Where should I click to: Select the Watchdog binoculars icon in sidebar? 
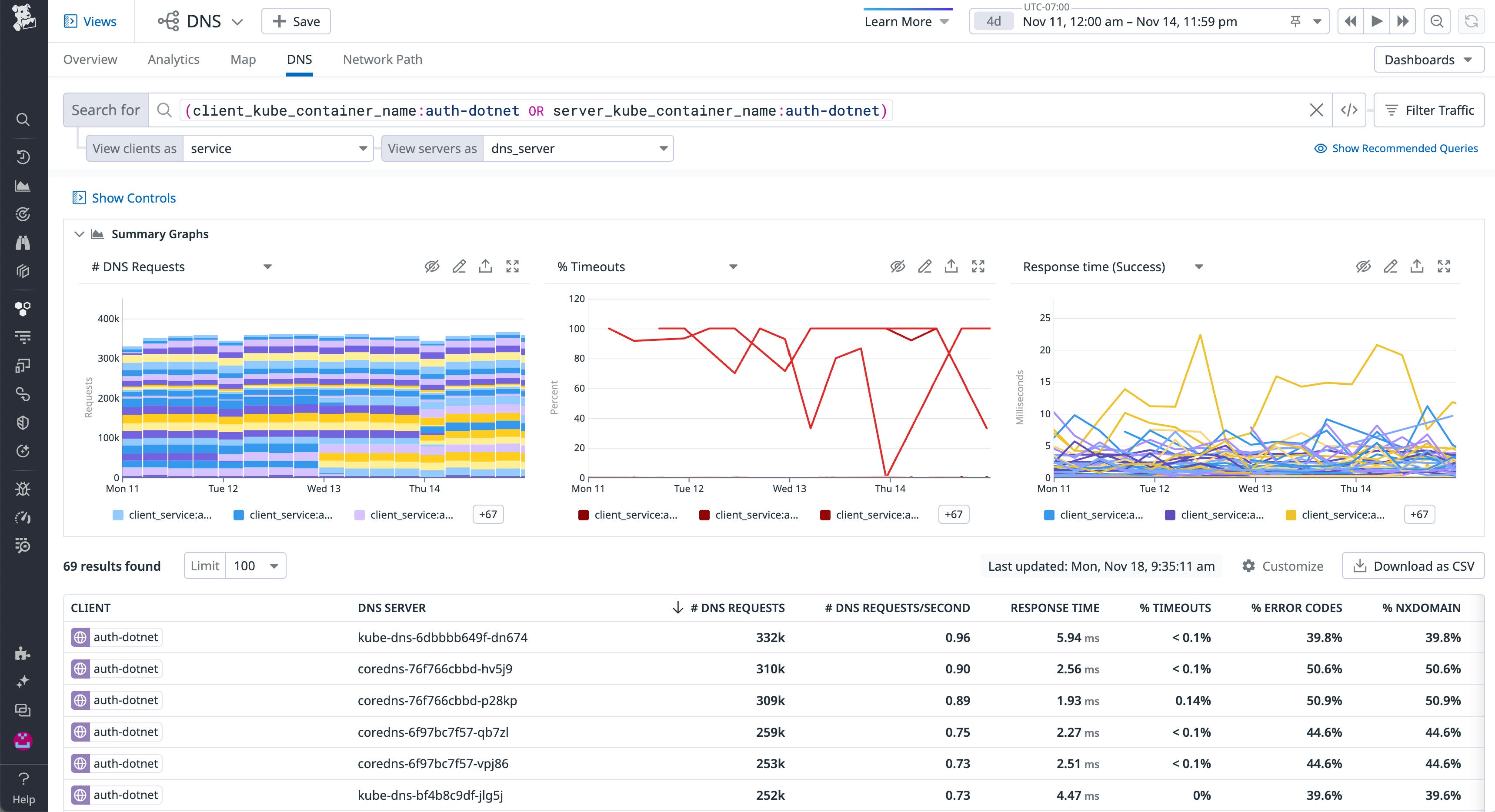tap(23, 243)
